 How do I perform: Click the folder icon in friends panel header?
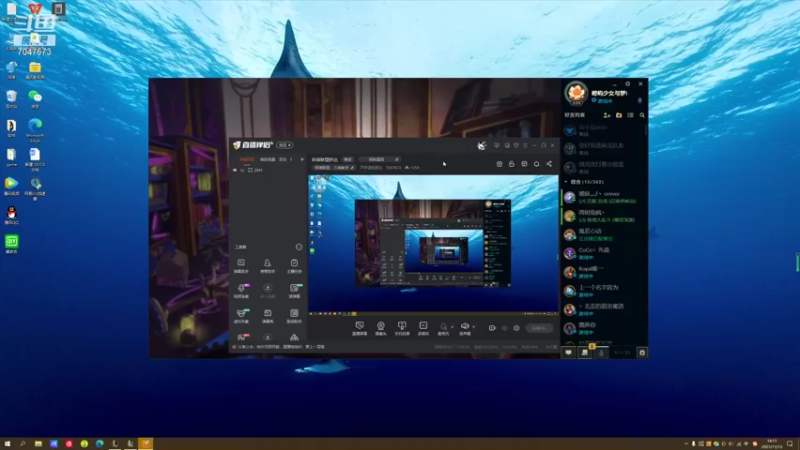(619, 115)
